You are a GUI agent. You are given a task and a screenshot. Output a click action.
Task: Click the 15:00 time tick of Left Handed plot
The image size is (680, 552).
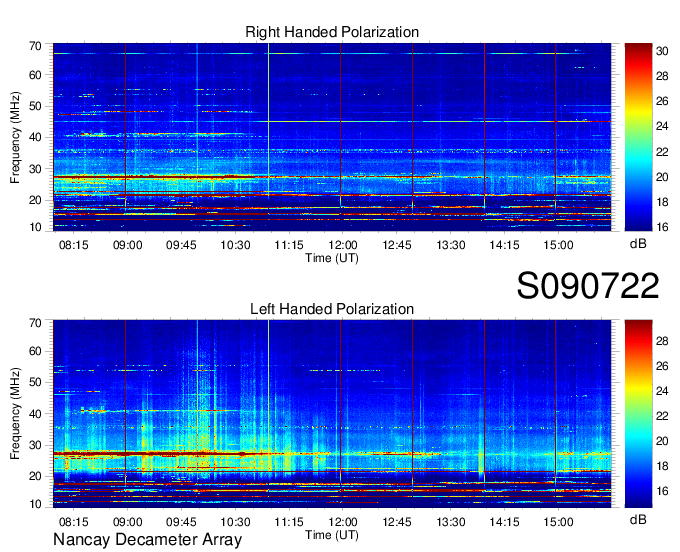point(559,522)
